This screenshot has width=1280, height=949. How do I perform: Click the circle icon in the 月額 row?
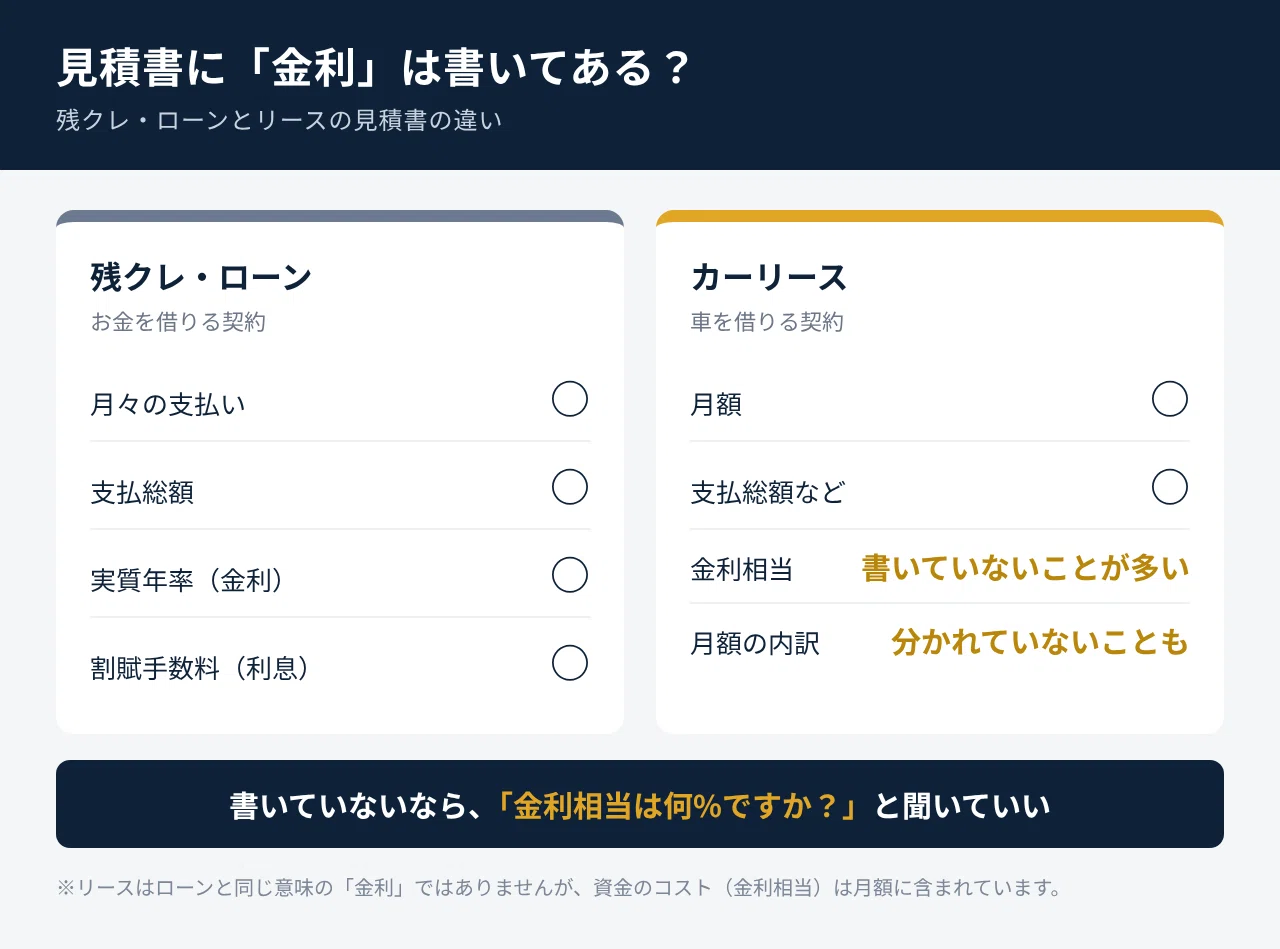(1170, 399)
